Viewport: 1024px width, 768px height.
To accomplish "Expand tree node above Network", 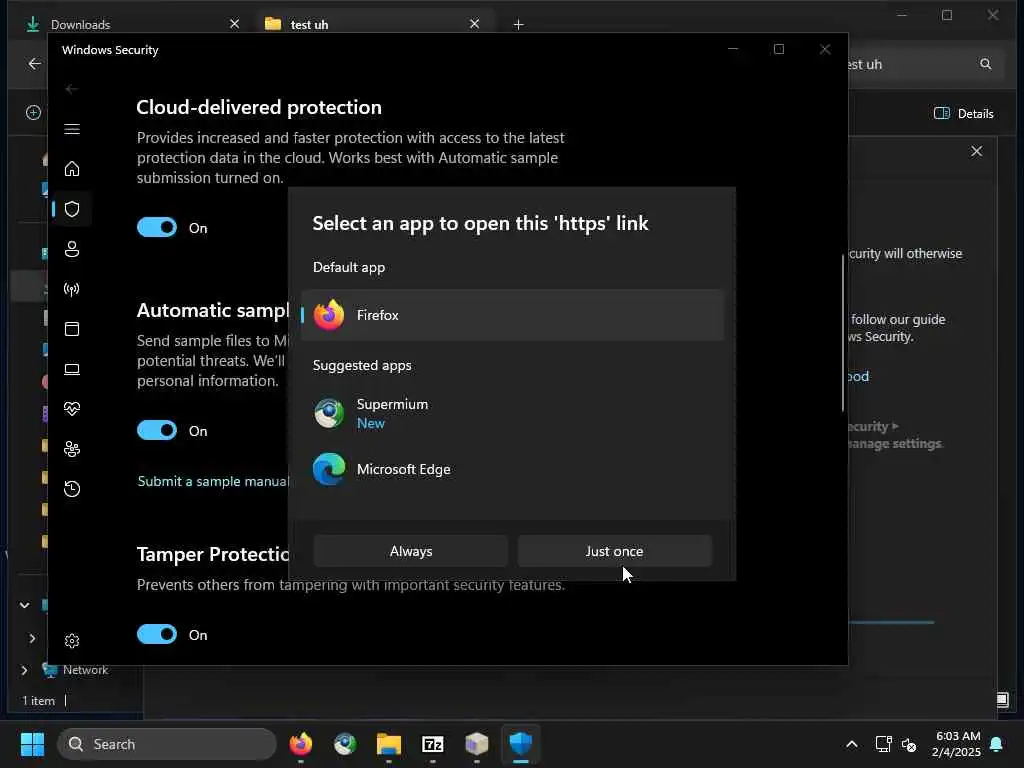I will pyautogui.click(x=32, y=638).
